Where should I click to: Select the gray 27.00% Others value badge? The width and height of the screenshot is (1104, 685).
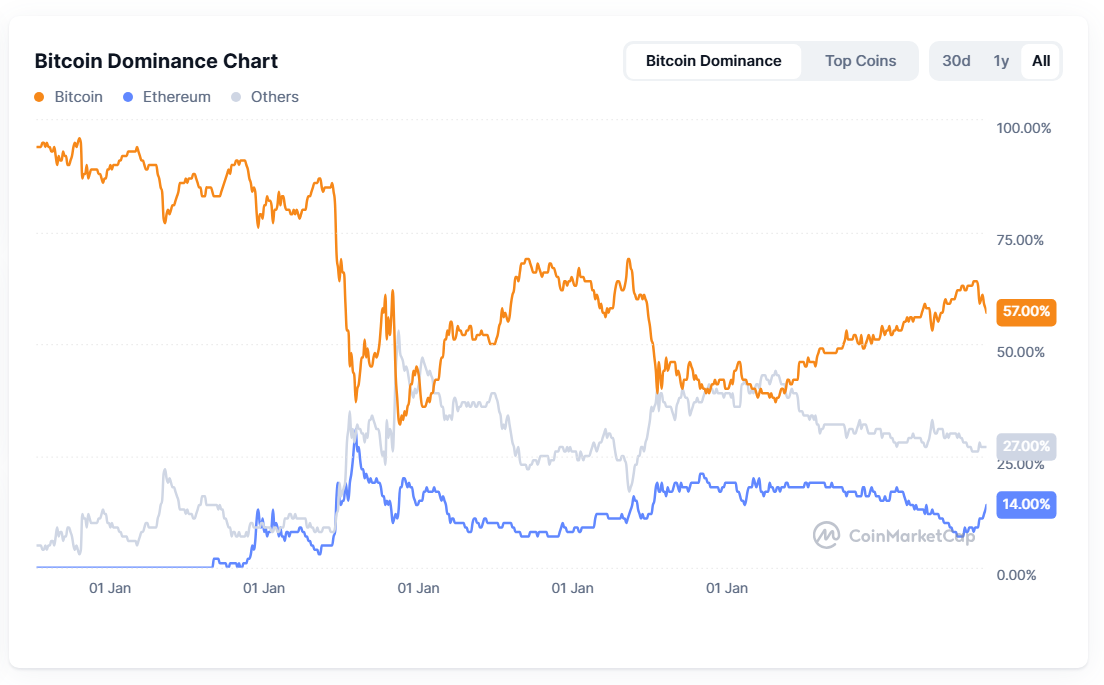[x=1026, y=446]
